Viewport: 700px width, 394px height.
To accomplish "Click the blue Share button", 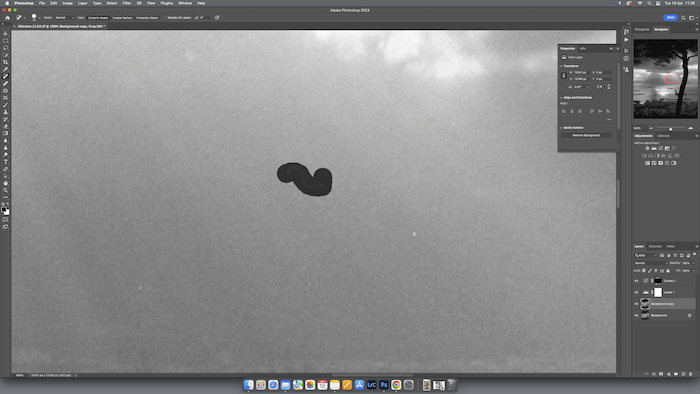I will pos(671,17).
